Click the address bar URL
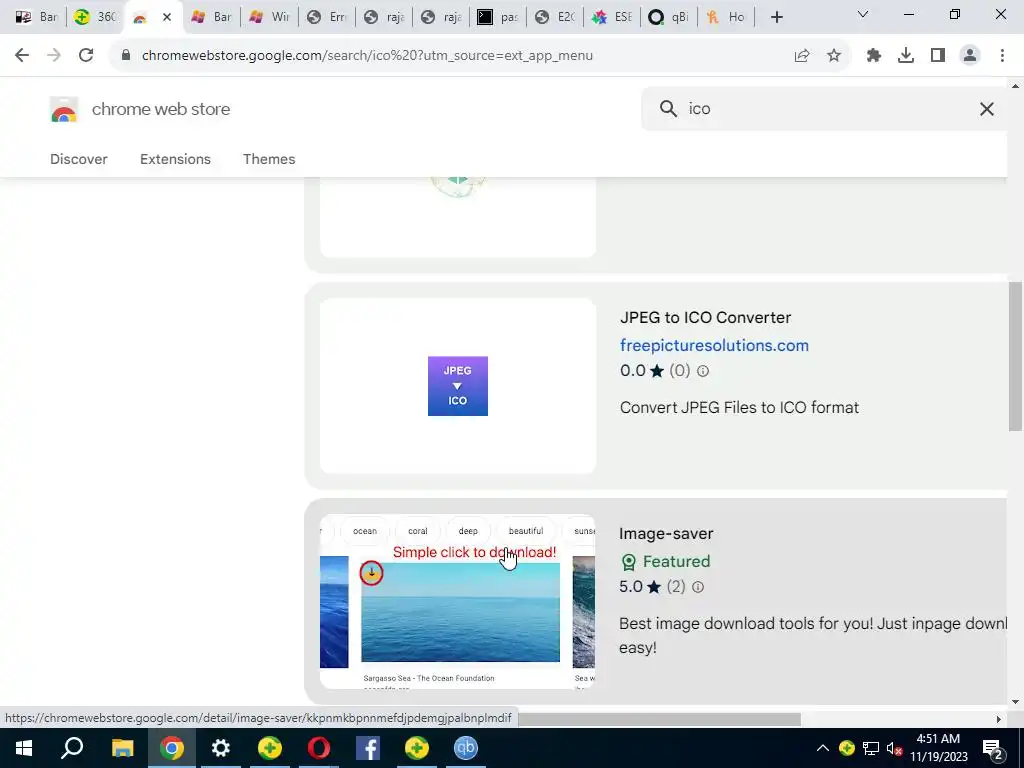Screen dimensions: 1024x768 367,56
